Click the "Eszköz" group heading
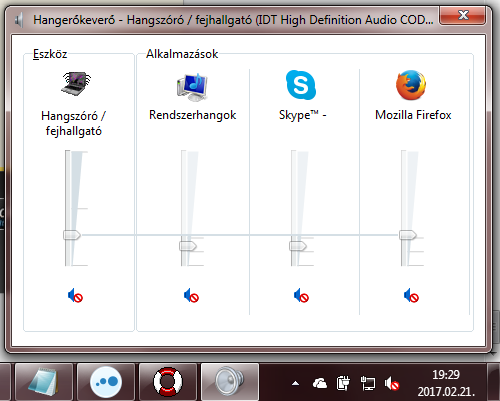500x401 pixels. (x=50, y=54)
